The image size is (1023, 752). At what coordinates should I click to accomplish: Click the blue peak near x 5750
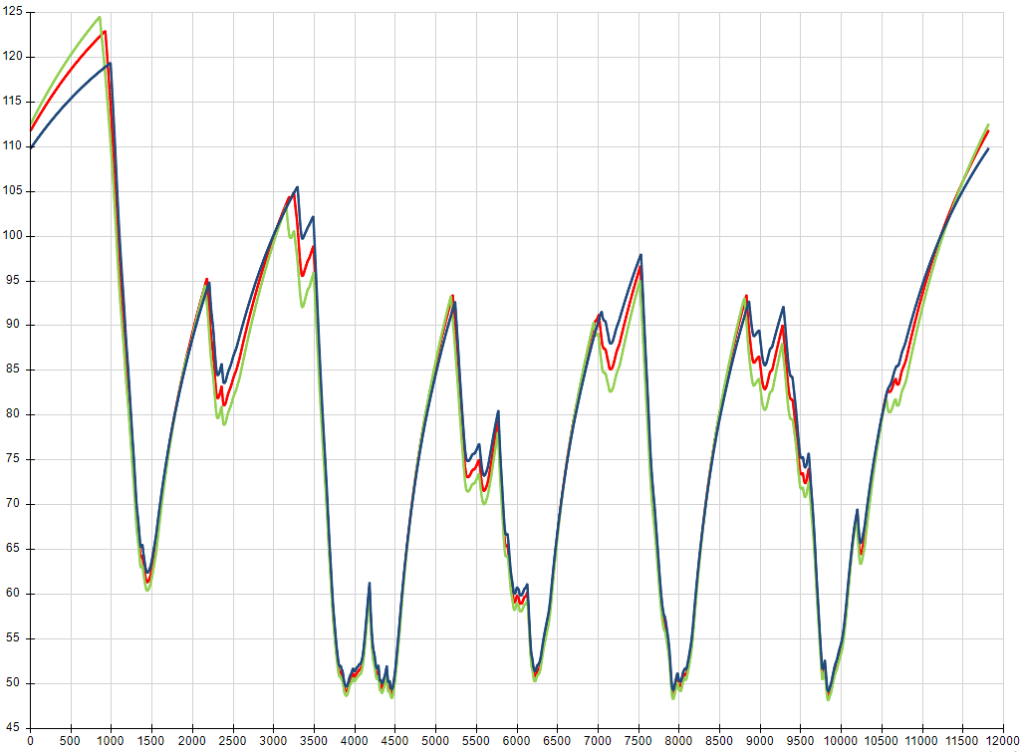click(x=498, y=411)
